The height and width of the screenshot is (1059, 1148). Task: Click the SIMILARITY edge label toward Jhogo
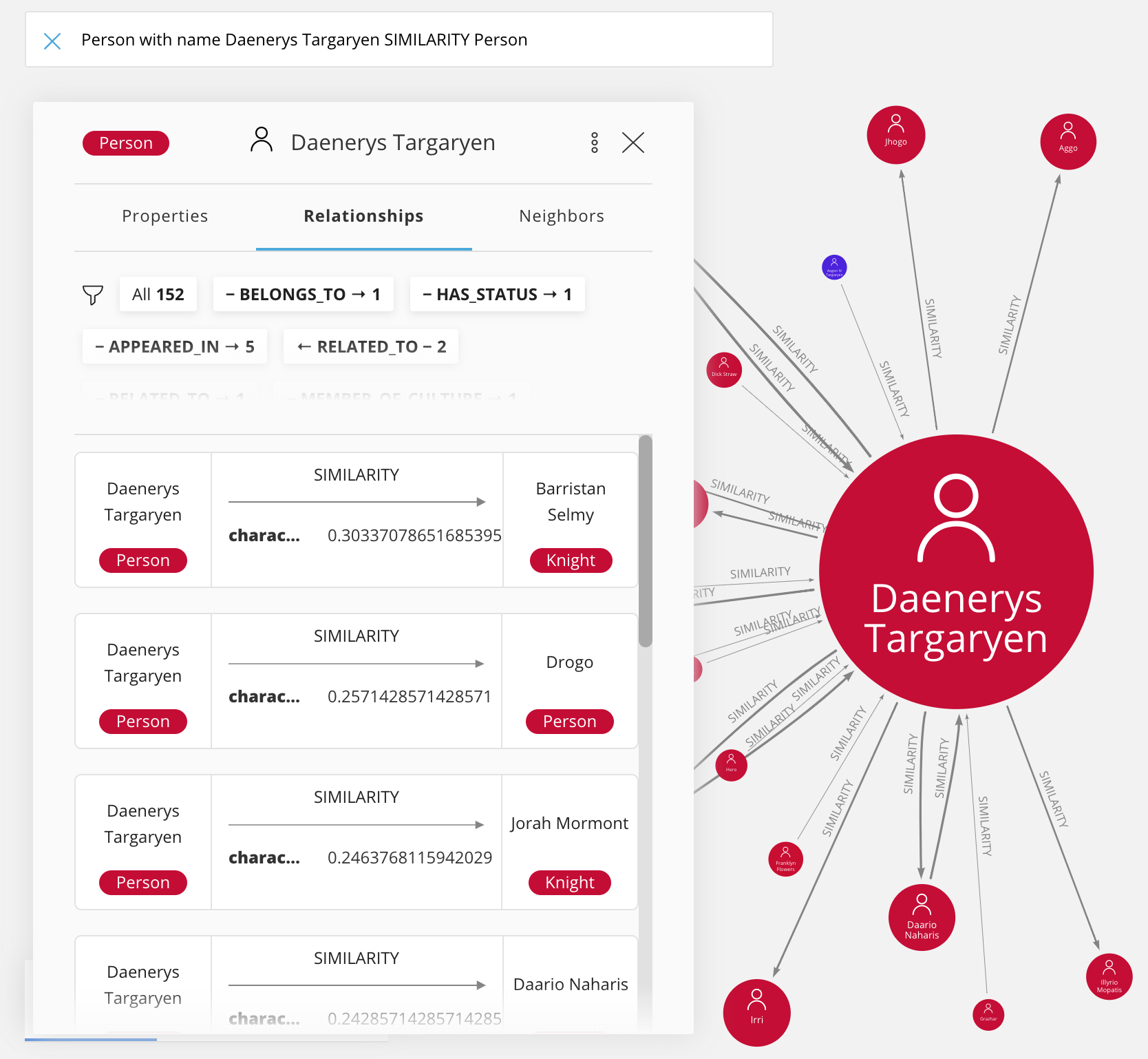click(x=933, y=328)
